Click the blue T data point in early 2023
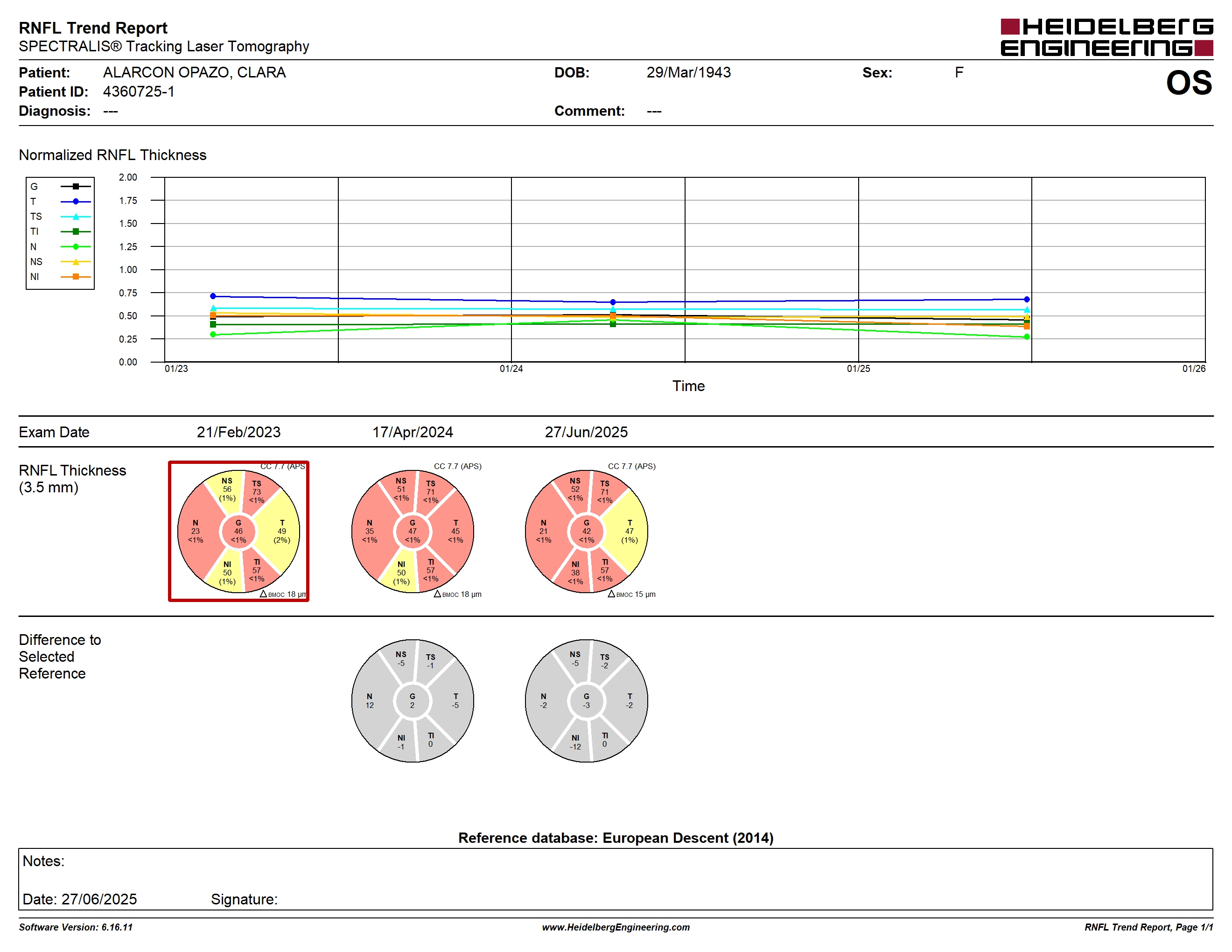The image size is (1232, 952). (x=213, y=296)
